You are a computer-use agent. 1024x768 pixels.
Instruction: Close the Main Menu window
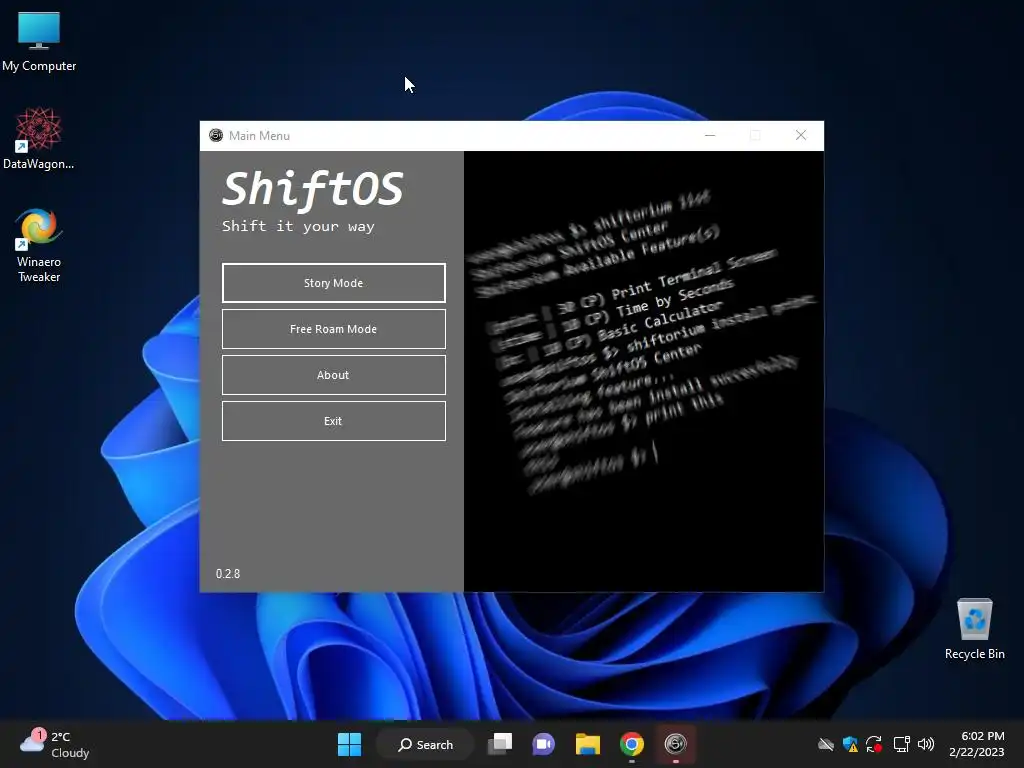[x=801, y=135]
